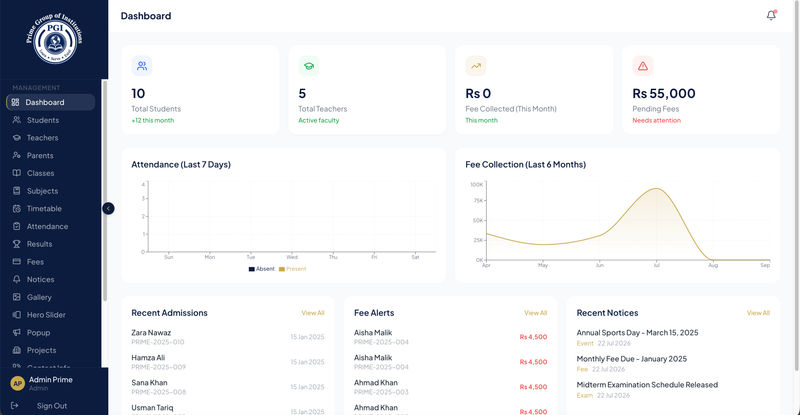This screenshot has height=415, width=800.
Task: Click the Admin Prime profile name
Action: point(51,380)
